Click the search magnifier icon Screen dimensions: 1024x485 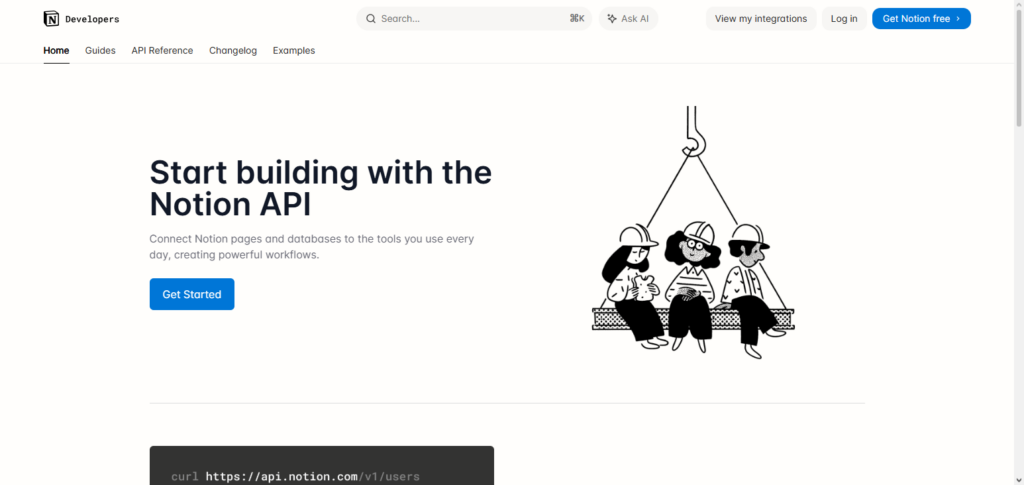[x=370, y=19]
